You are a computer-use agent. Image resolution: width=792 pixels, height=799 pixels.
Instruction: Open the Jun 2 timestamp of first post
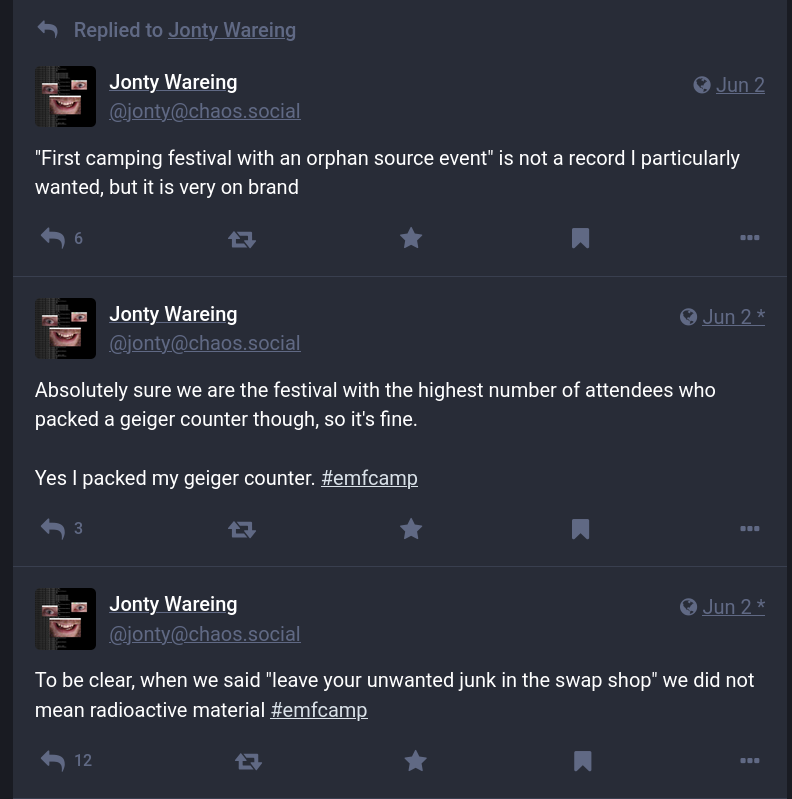[740, 85]
